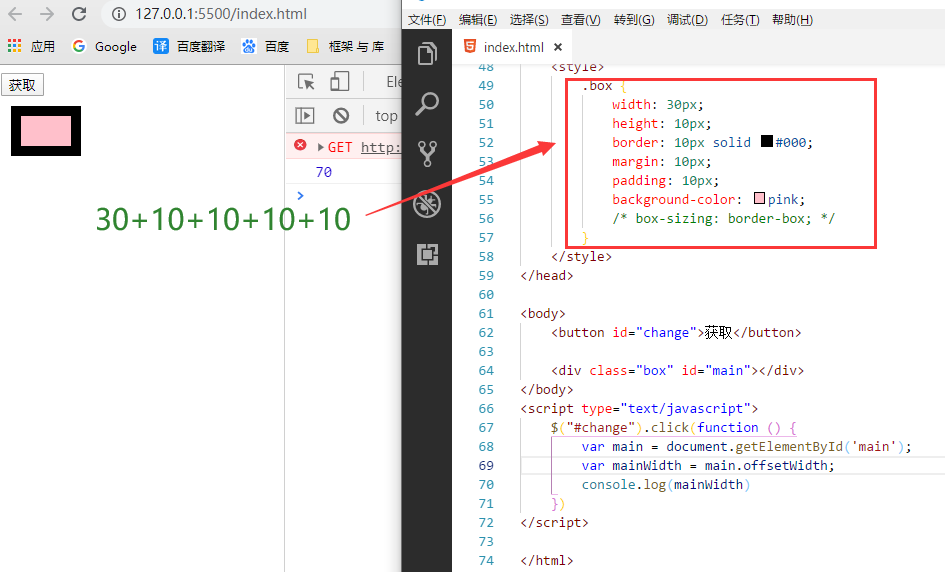Open the Google bookmark
The height and width of the screenshot is (572, 945).
point(104,46)
